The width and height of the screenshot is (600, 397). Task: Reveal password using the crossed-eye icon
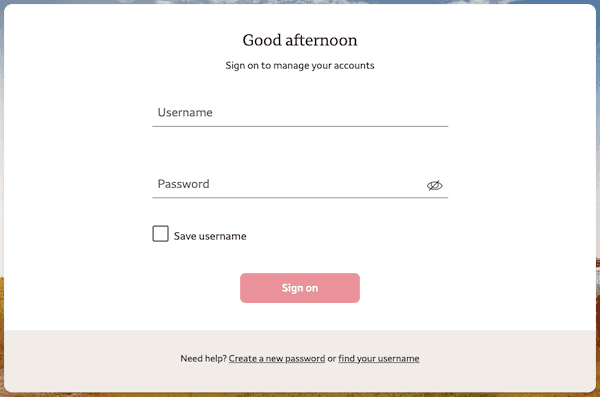(x=434, y=185)
